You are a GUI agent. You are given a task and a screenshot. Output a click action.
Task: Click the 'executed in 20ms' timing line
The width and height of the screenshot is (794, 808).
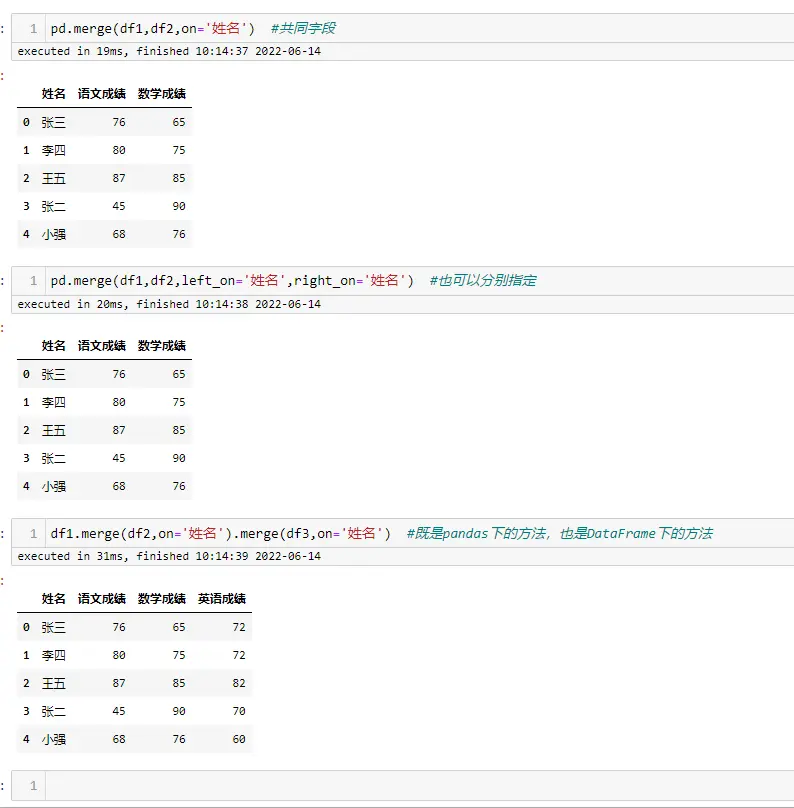[169, 304]
